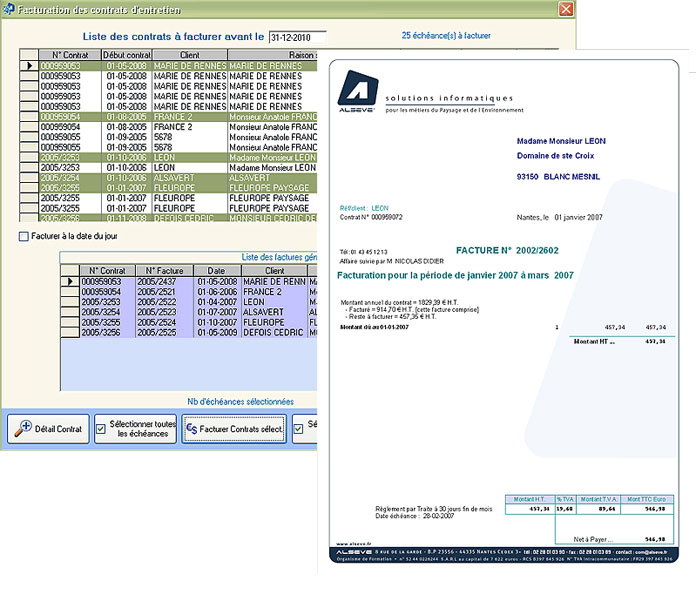Screen dimensions: 700x603
Task: Click Madame Monsieur LEON recipient name on invoice
Action: [561, 141]
